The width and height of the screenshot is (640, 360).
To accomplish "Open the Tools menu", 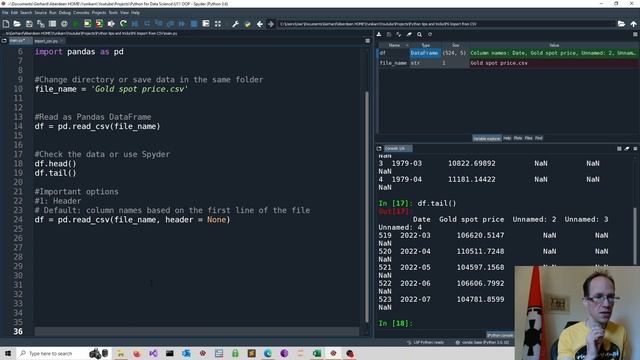I will [113, 13].
